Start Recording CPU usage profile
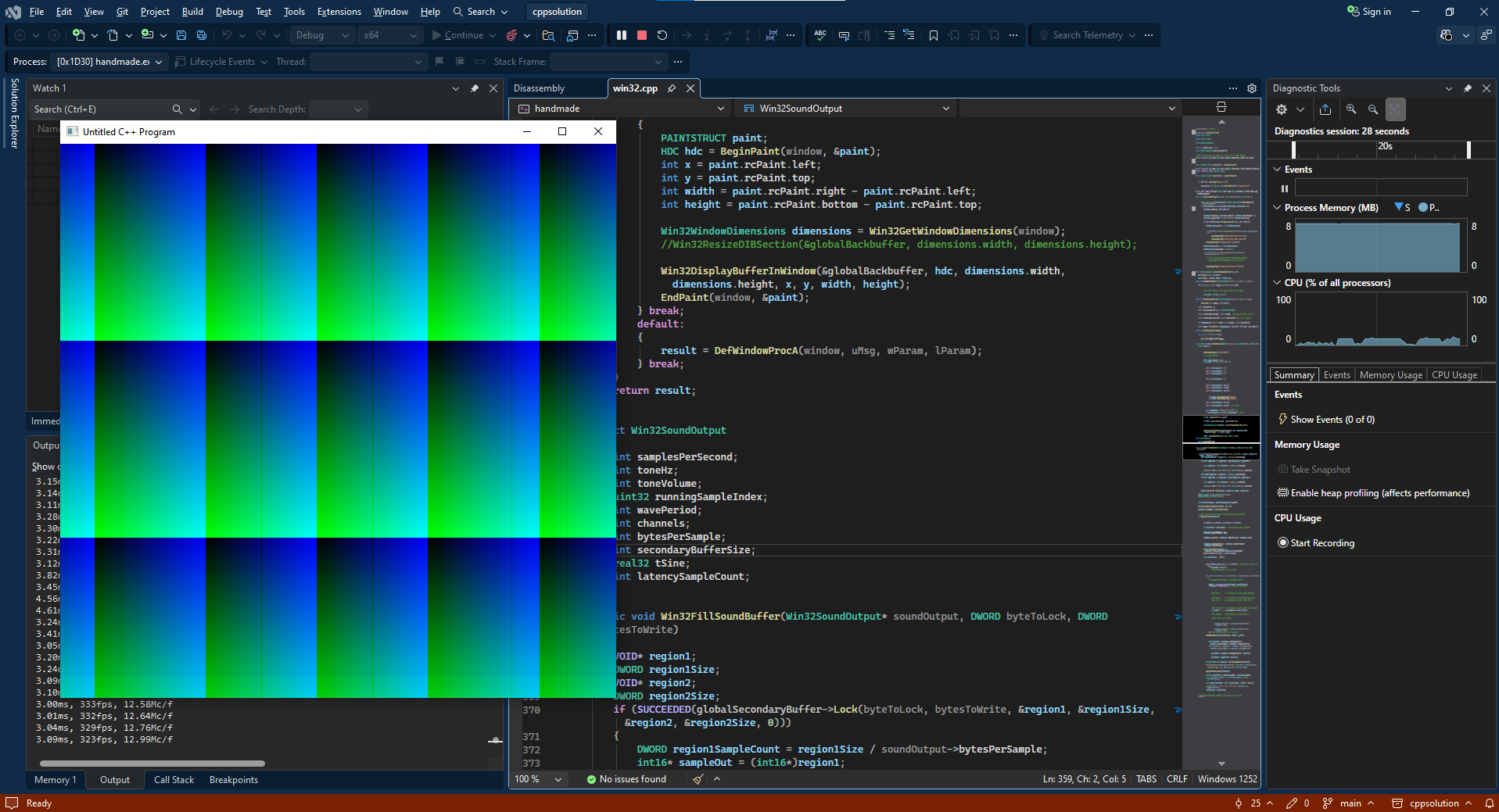 (1321, 543)
